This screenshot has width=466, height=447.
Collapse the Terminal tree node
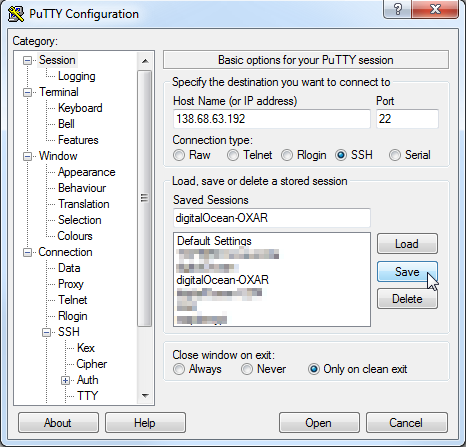coord(27,92)
